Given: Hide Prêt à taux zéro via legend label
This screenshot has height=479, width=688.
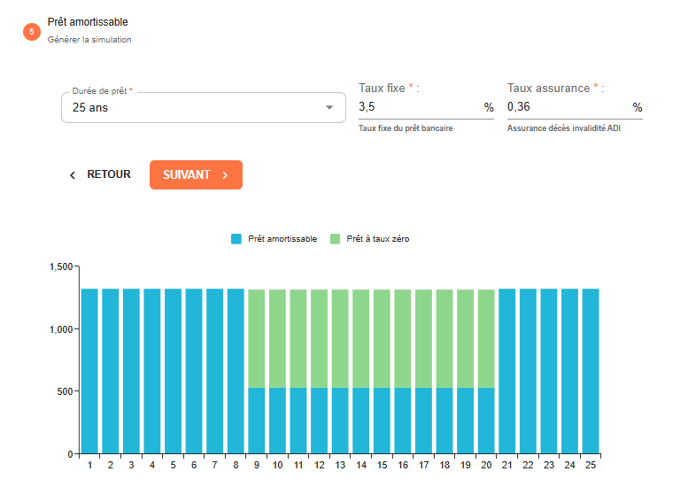Looking at the screenshot, I should click(x=378, y=239).
